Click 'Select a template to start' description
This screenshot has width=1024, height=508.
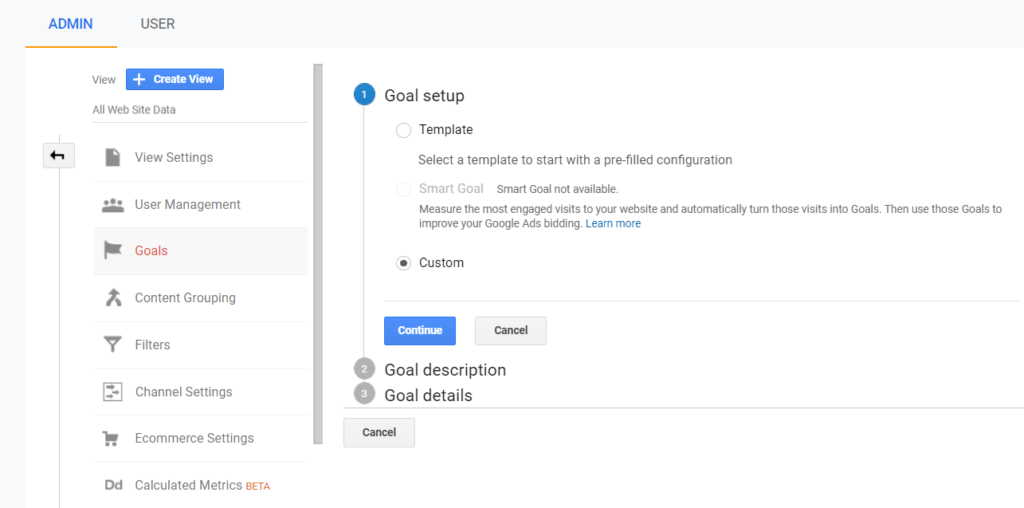tap(575, 159)
